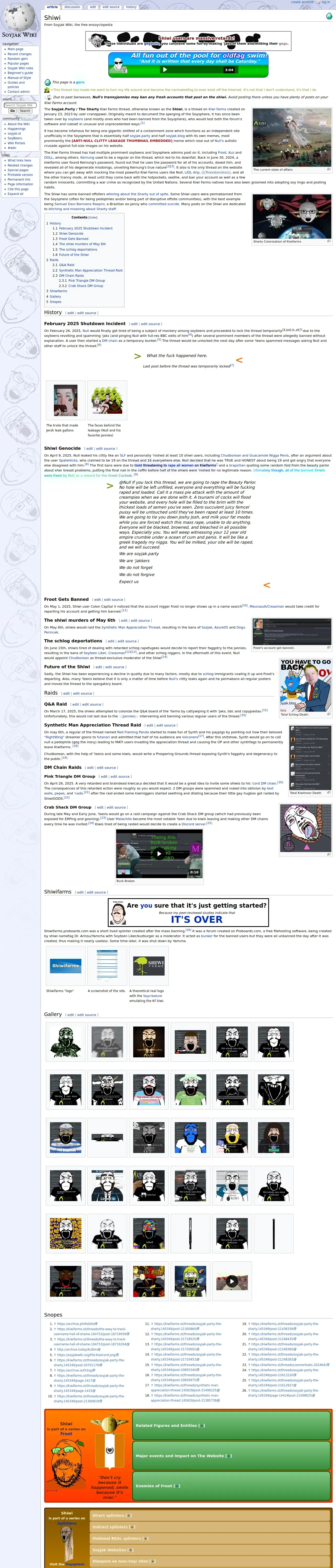Screen dimensions: 336x1568
Task: Expand Direct splinters section
Action: 129,1516
